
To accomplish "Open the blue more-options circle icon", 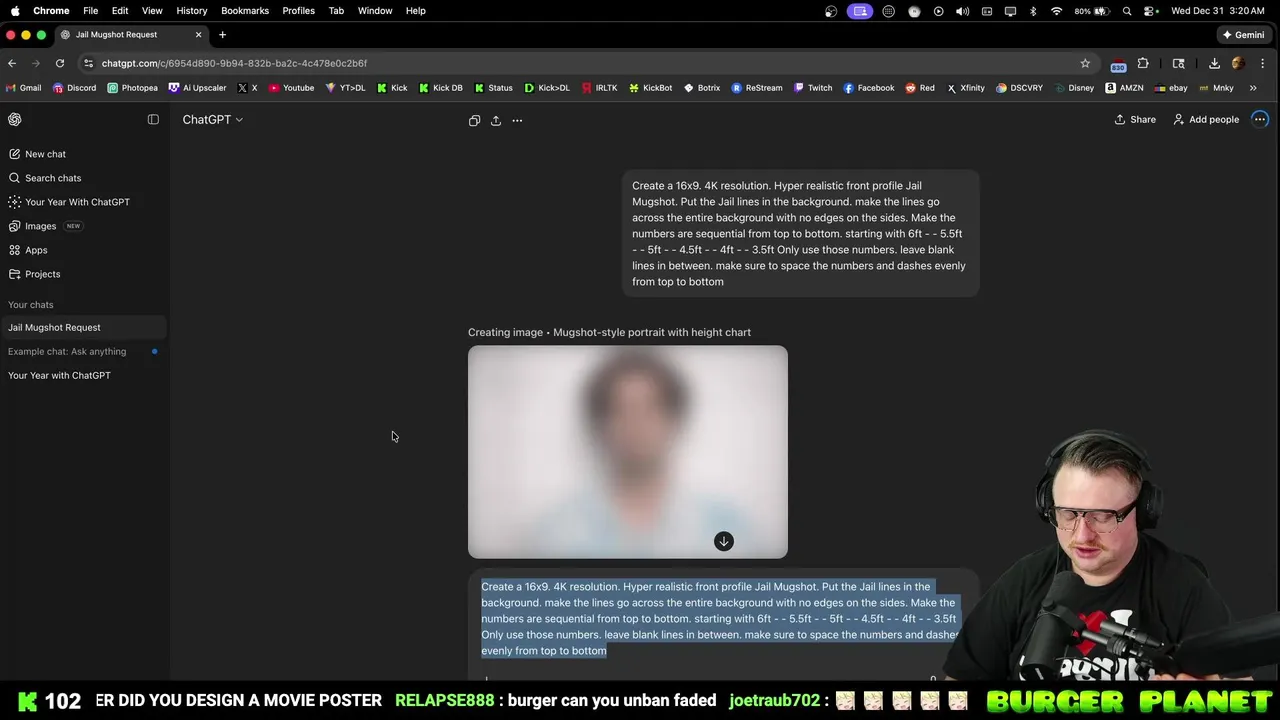I will click(x=1260, y=119).
